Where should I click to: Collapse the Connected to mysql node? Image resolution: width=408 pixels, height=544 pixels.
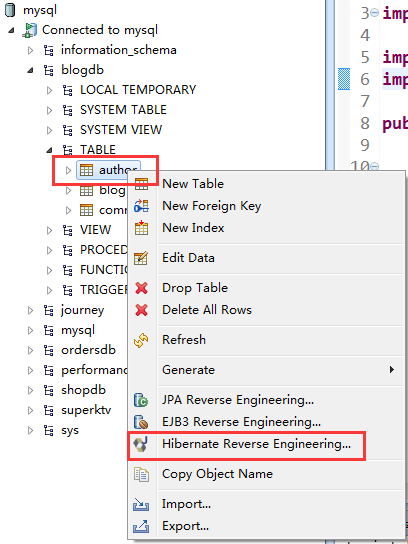(x=11, y=31)
